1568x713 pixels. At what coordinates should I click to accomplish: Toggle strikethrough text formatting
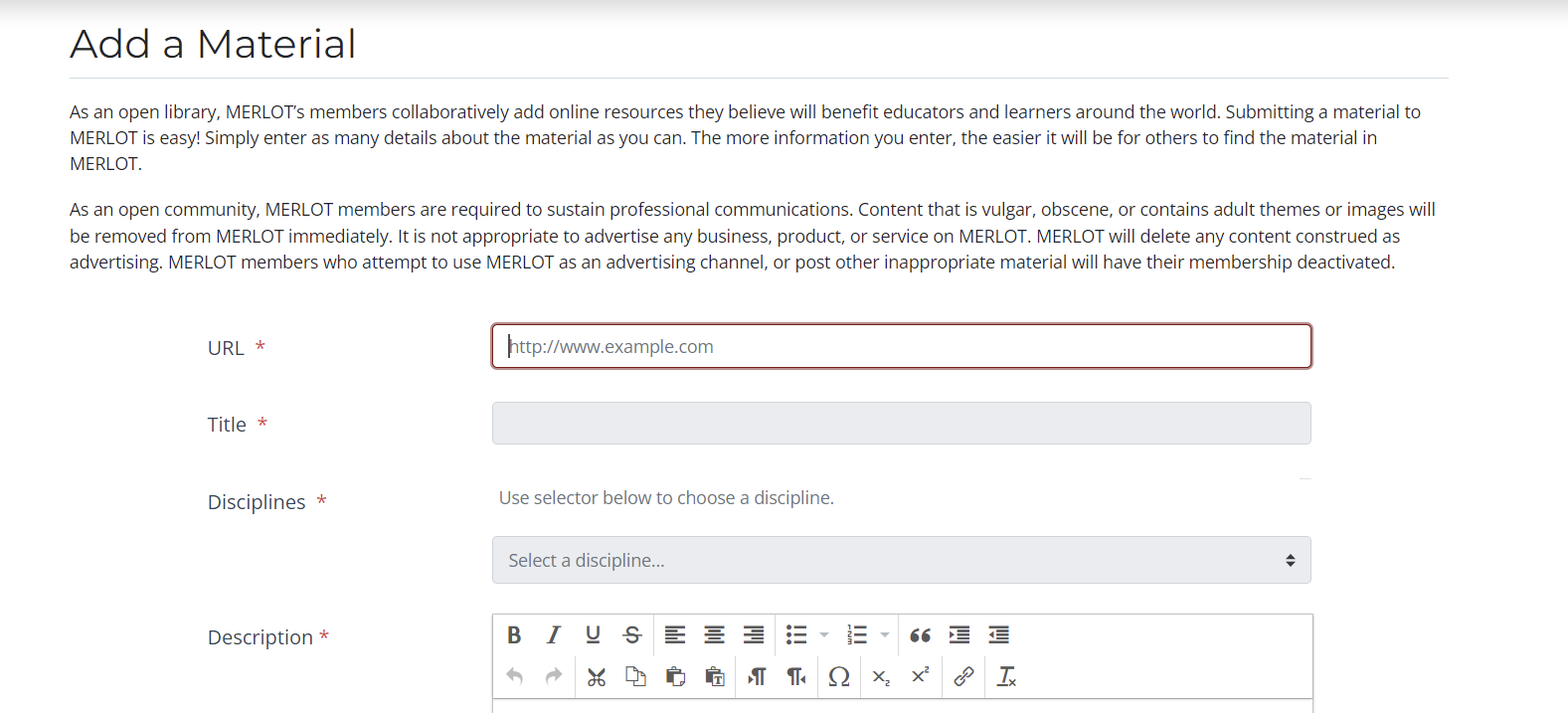coord(632,634)
